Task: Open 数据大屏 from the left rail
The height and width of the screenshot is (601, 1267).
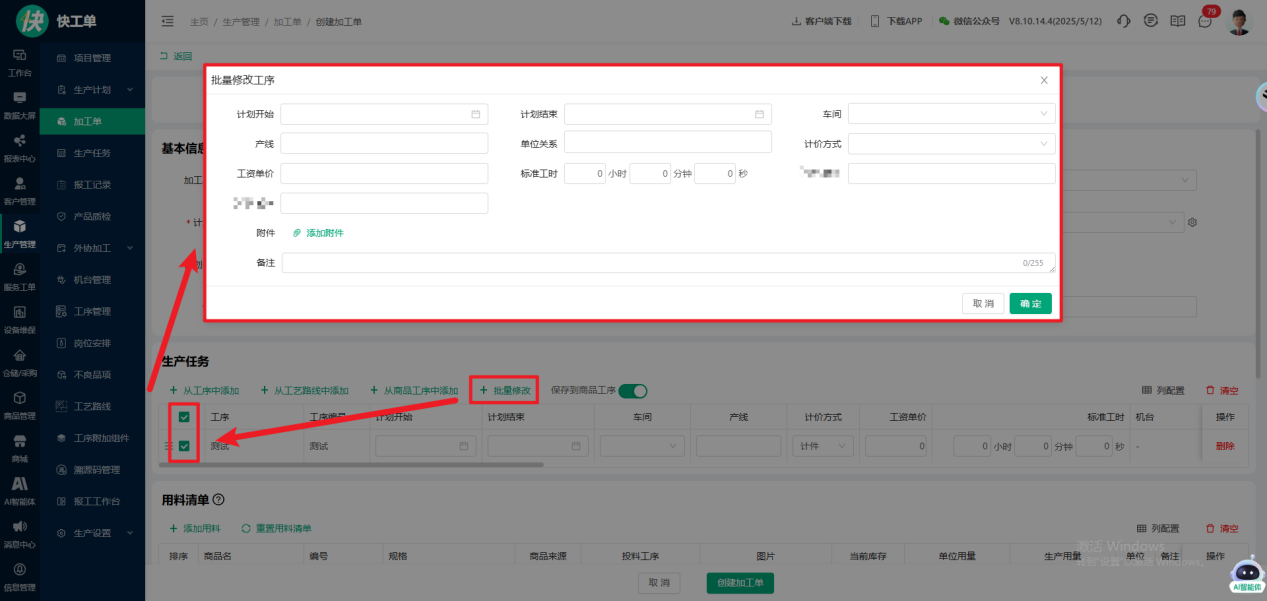Action: point(19,104)
